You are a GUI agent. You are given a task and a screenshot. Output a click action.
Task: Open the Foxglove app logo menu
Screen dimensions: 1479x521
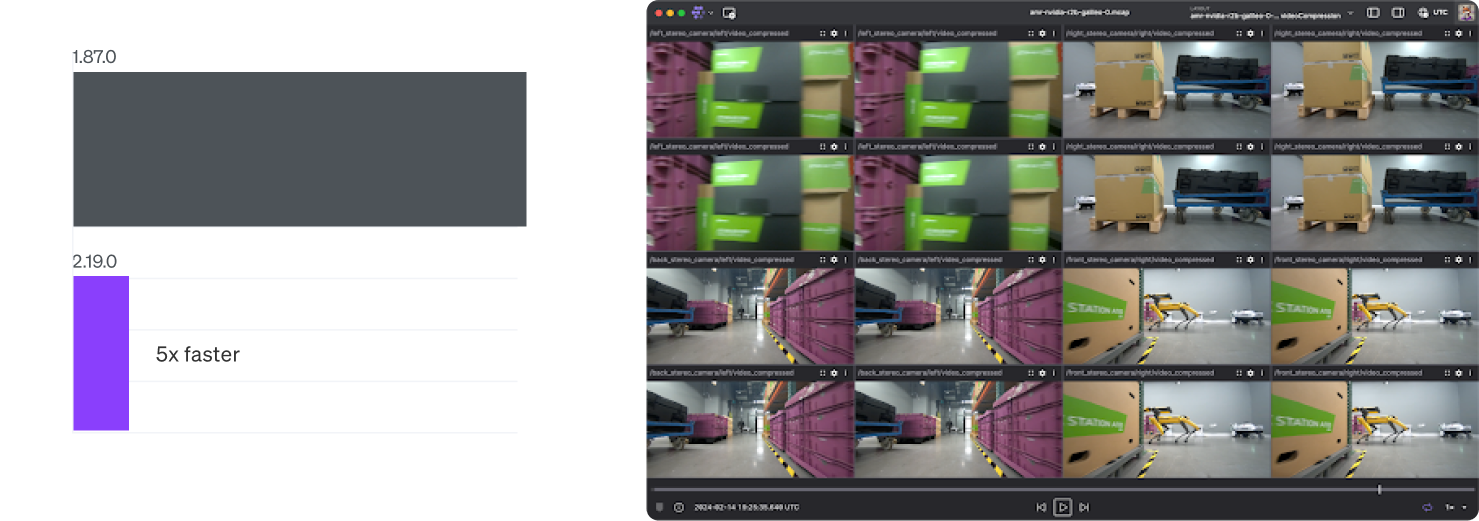tap(698, 13)
